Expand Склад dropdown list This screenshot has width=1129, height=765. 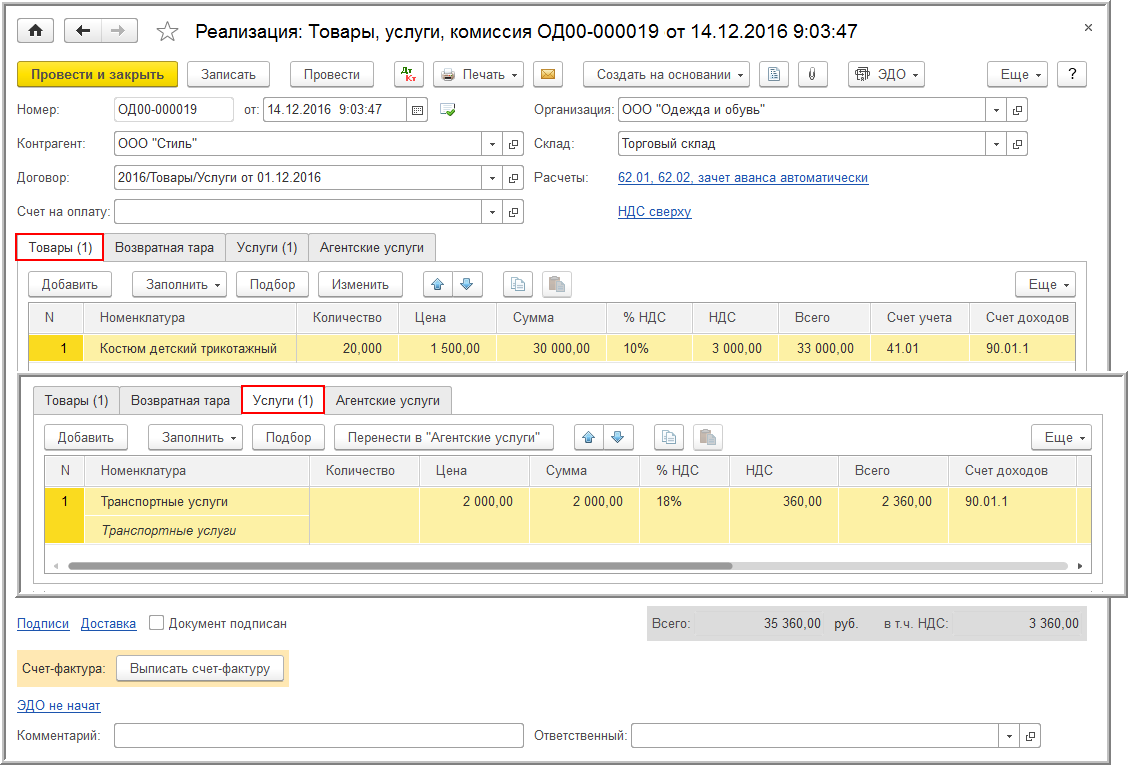click(997, 144)
